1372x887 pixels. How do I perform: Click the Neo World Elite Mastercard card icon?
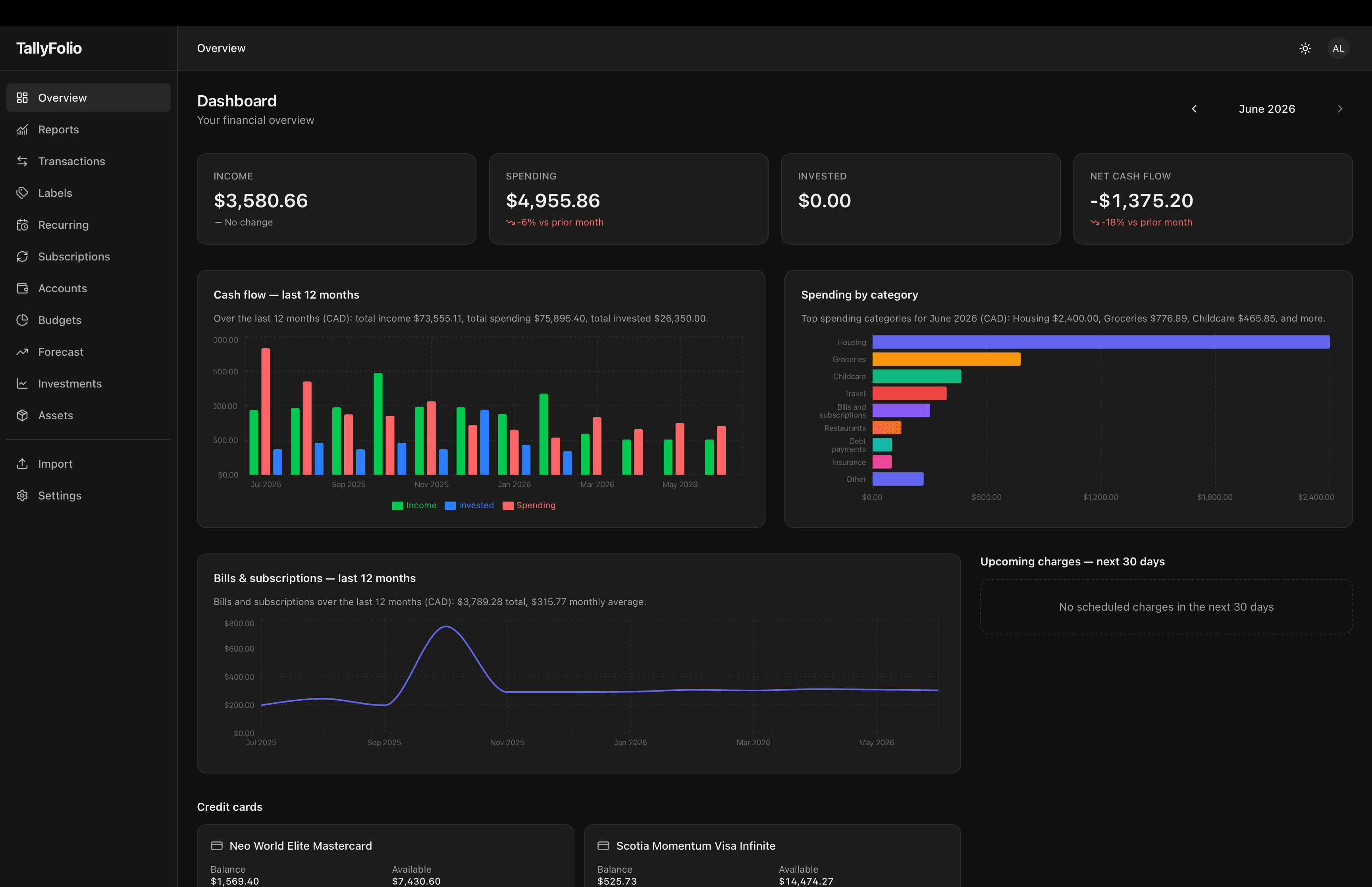(x=216, y=846)
